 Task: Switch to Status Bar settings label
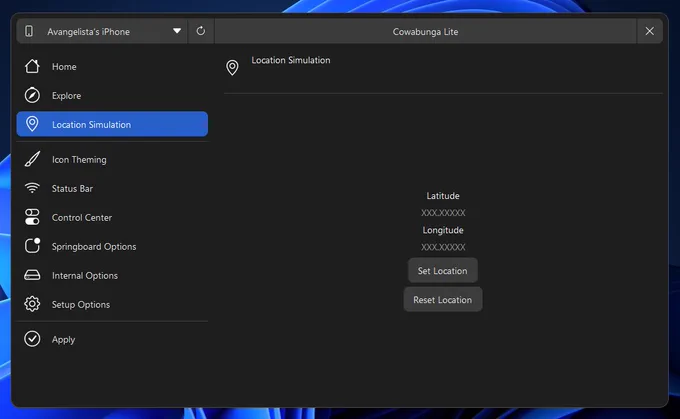point(72,189)
